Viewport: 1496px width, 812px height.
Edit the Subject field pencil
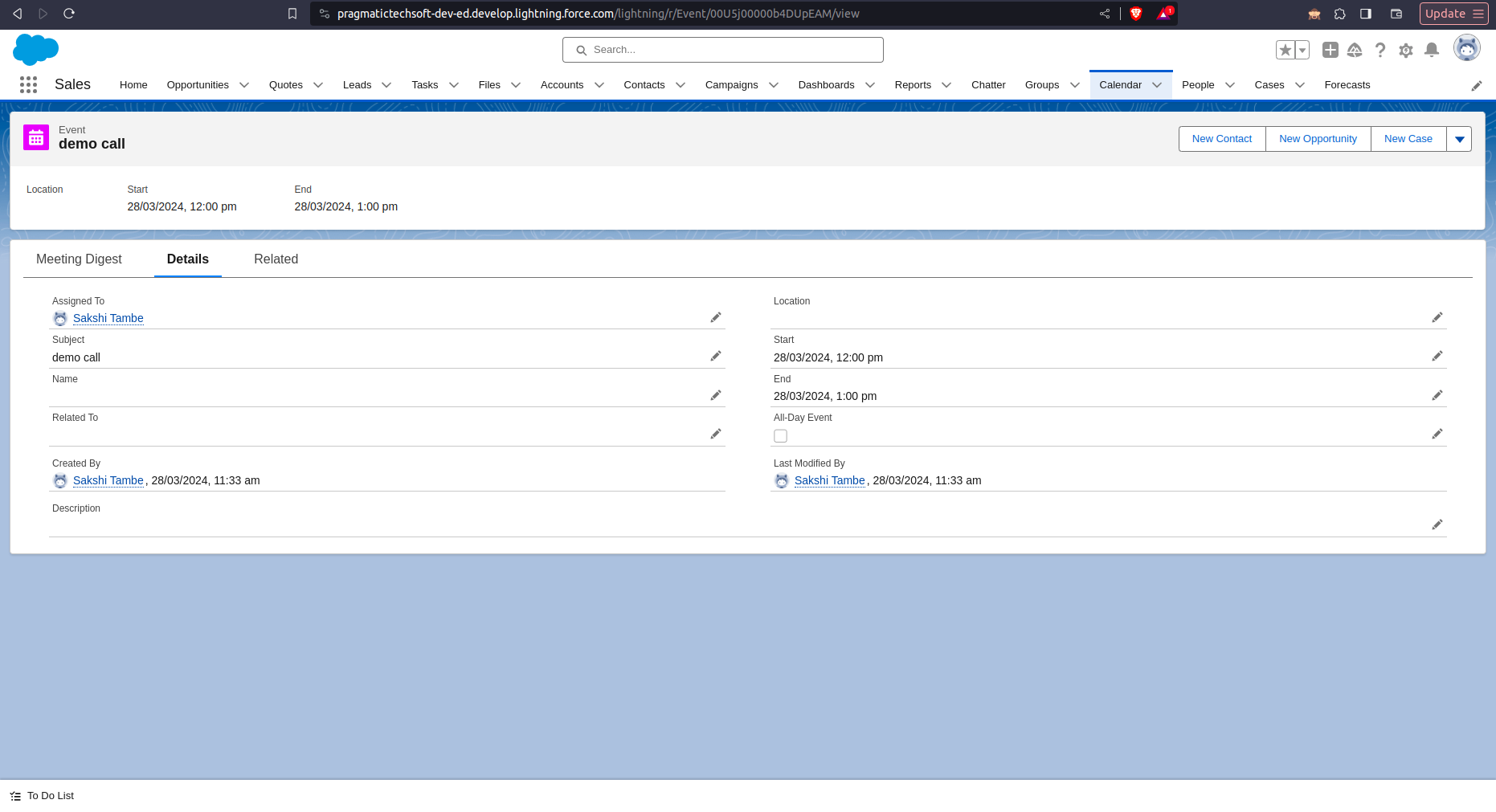coord(716,356)
